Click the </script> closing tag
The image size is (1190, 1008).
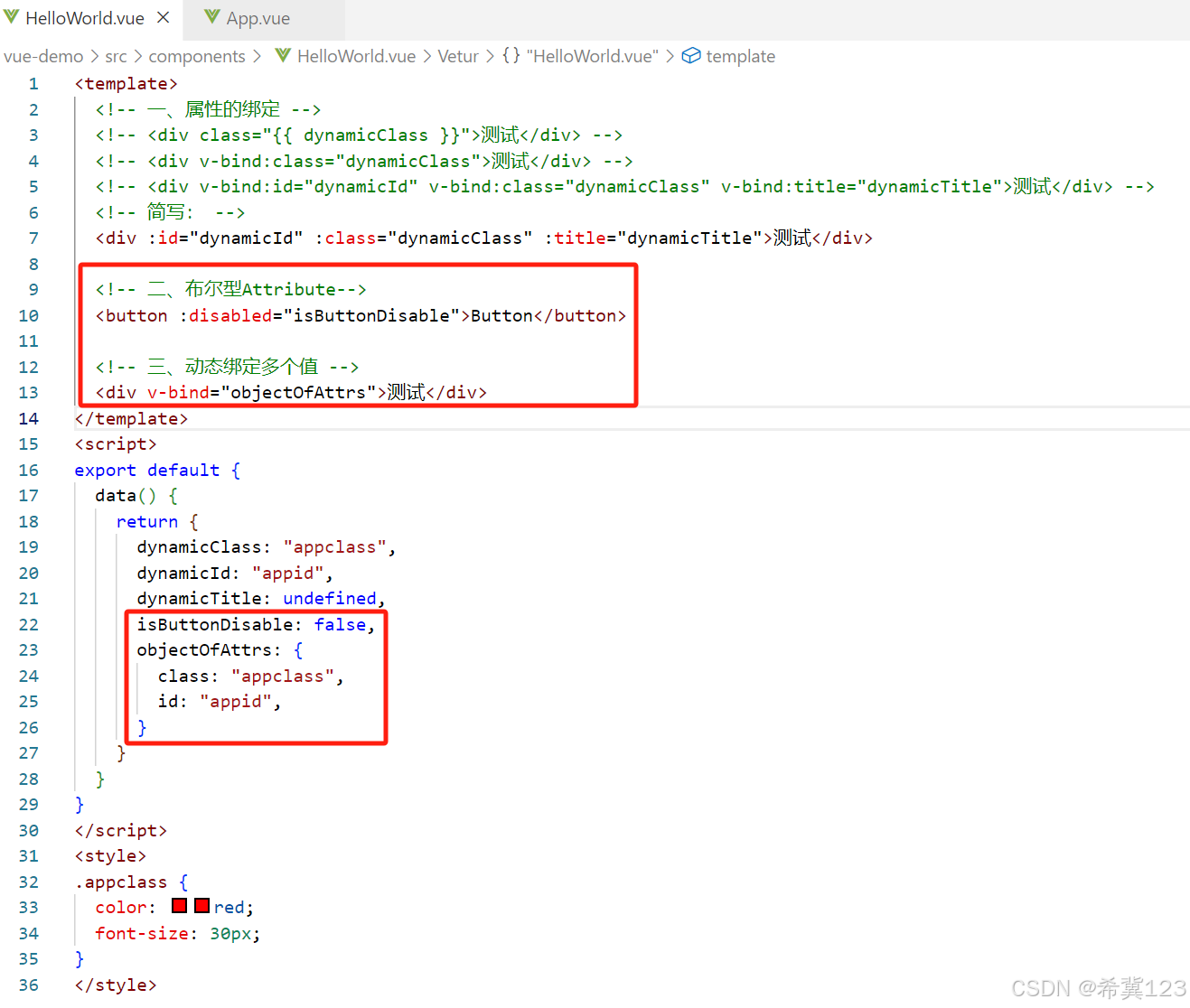[121, 830]
